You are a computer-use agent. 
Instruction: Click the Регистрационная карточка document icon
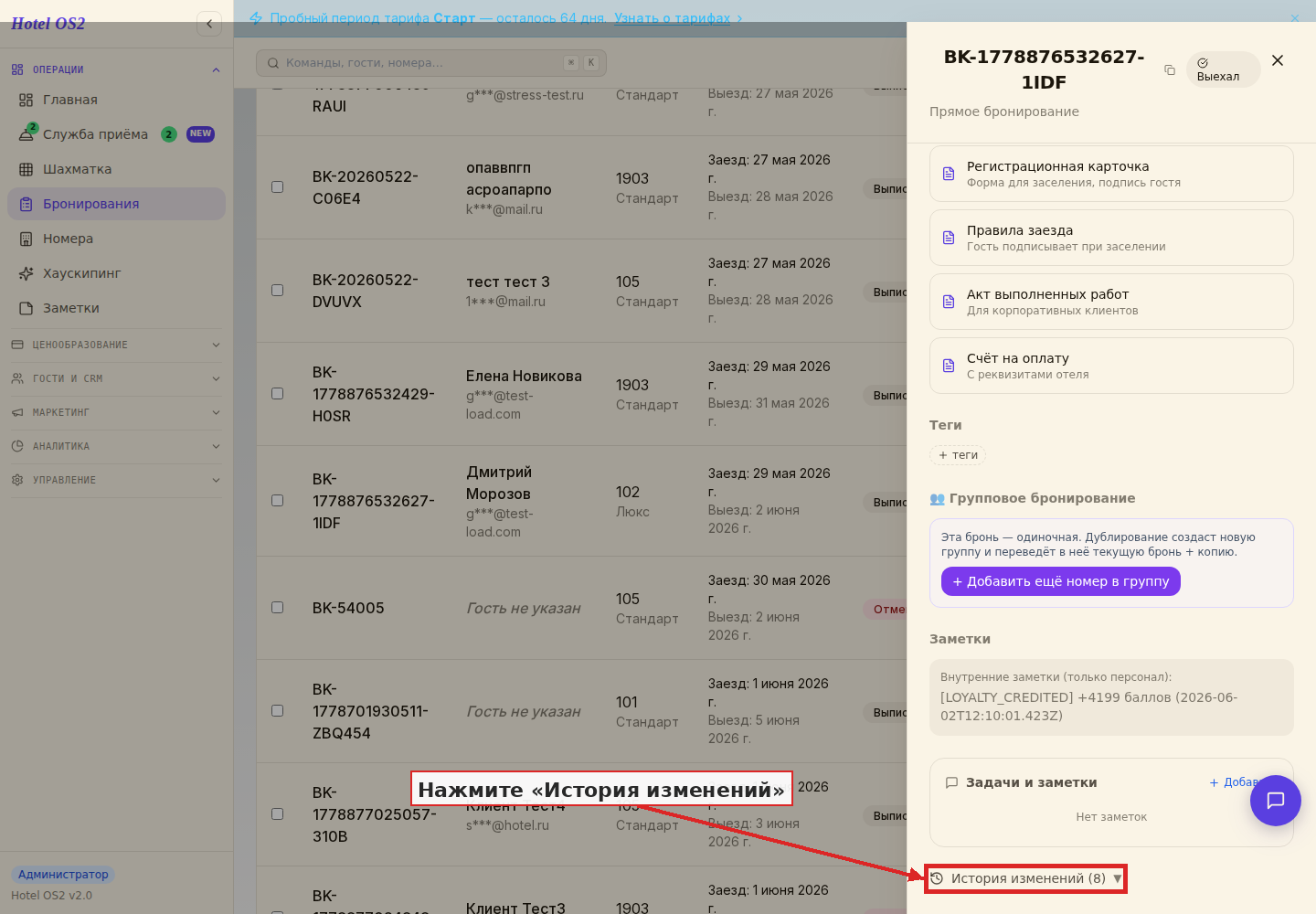pyautogui.click(x=949, y=174)
